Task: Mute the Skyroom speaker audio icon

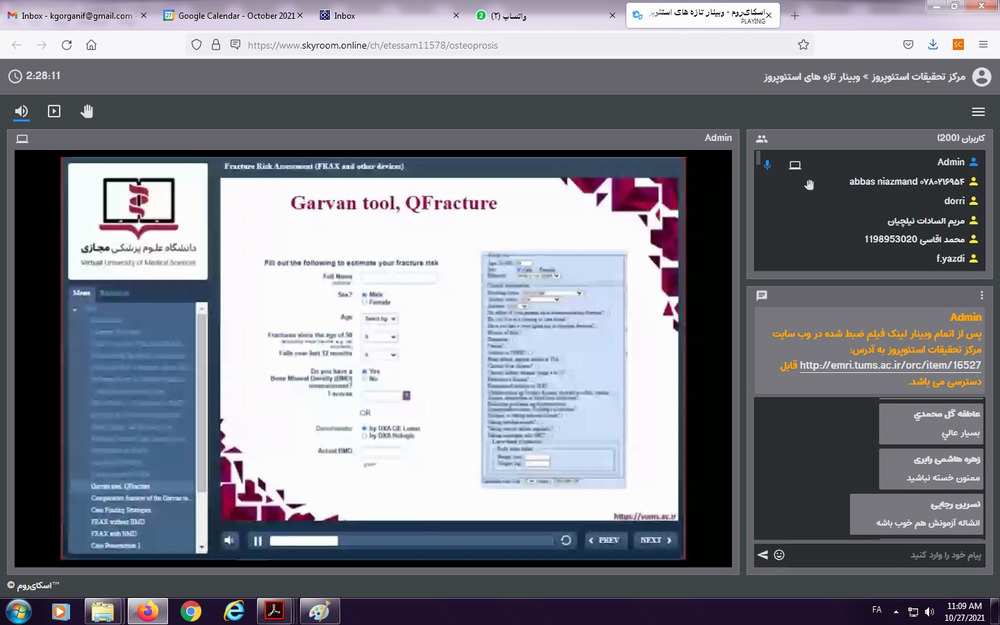Action: 21,111
